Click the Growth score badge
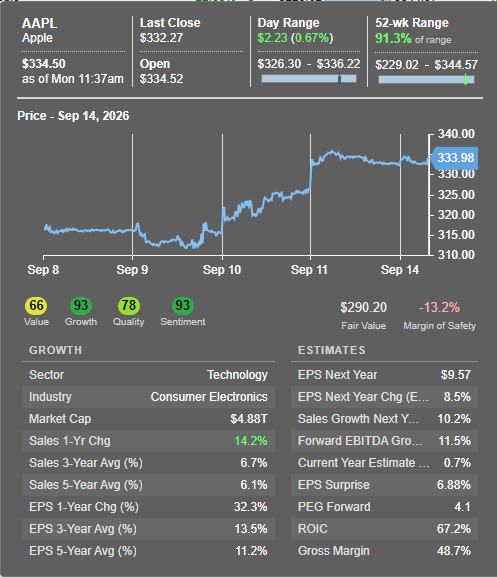This screenshot has width=497, height=577. point(81,305)
